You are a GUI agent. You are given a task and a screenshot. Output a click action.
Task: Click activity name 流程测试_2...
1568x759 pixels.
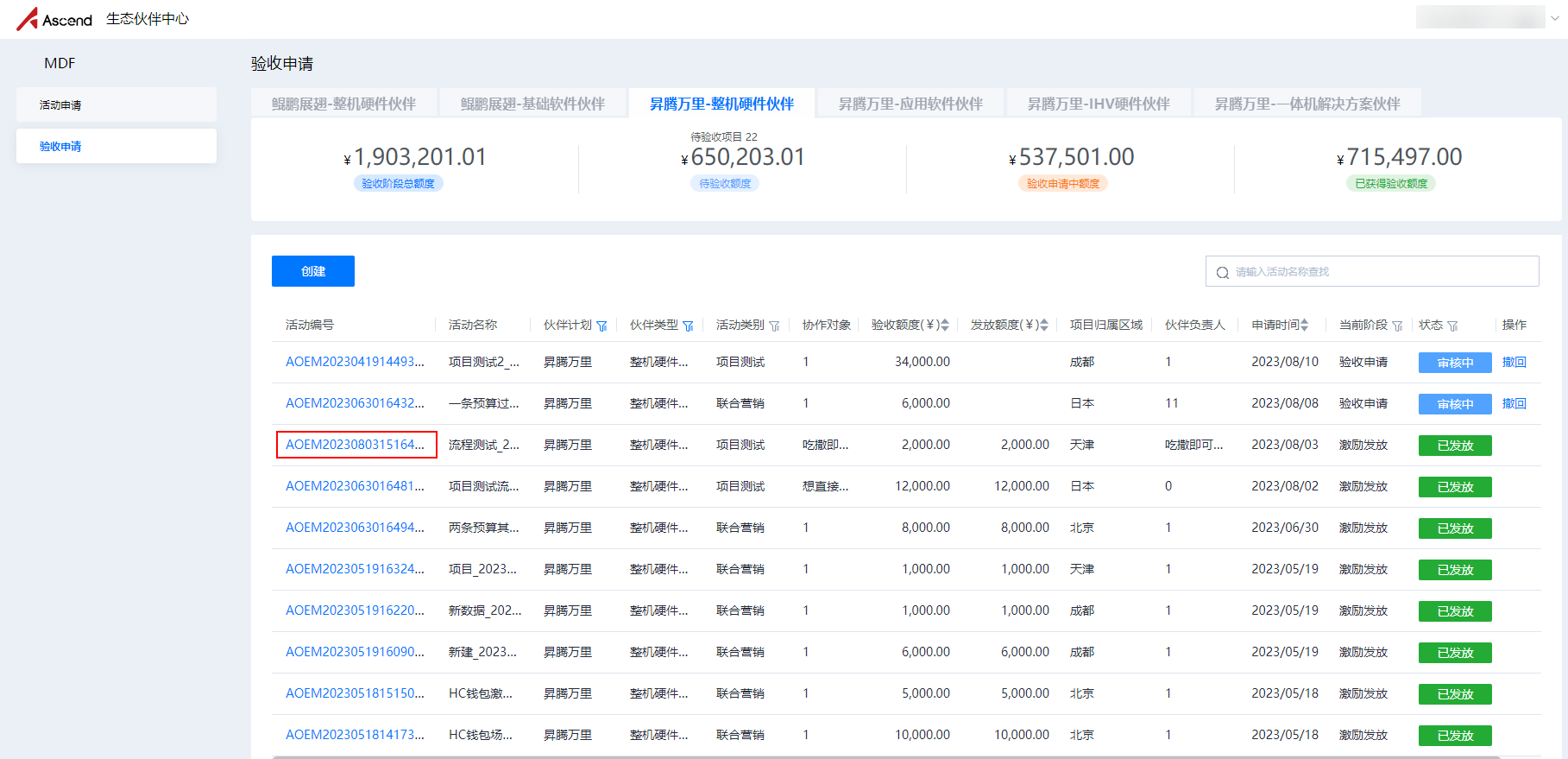tap(484, 445)
